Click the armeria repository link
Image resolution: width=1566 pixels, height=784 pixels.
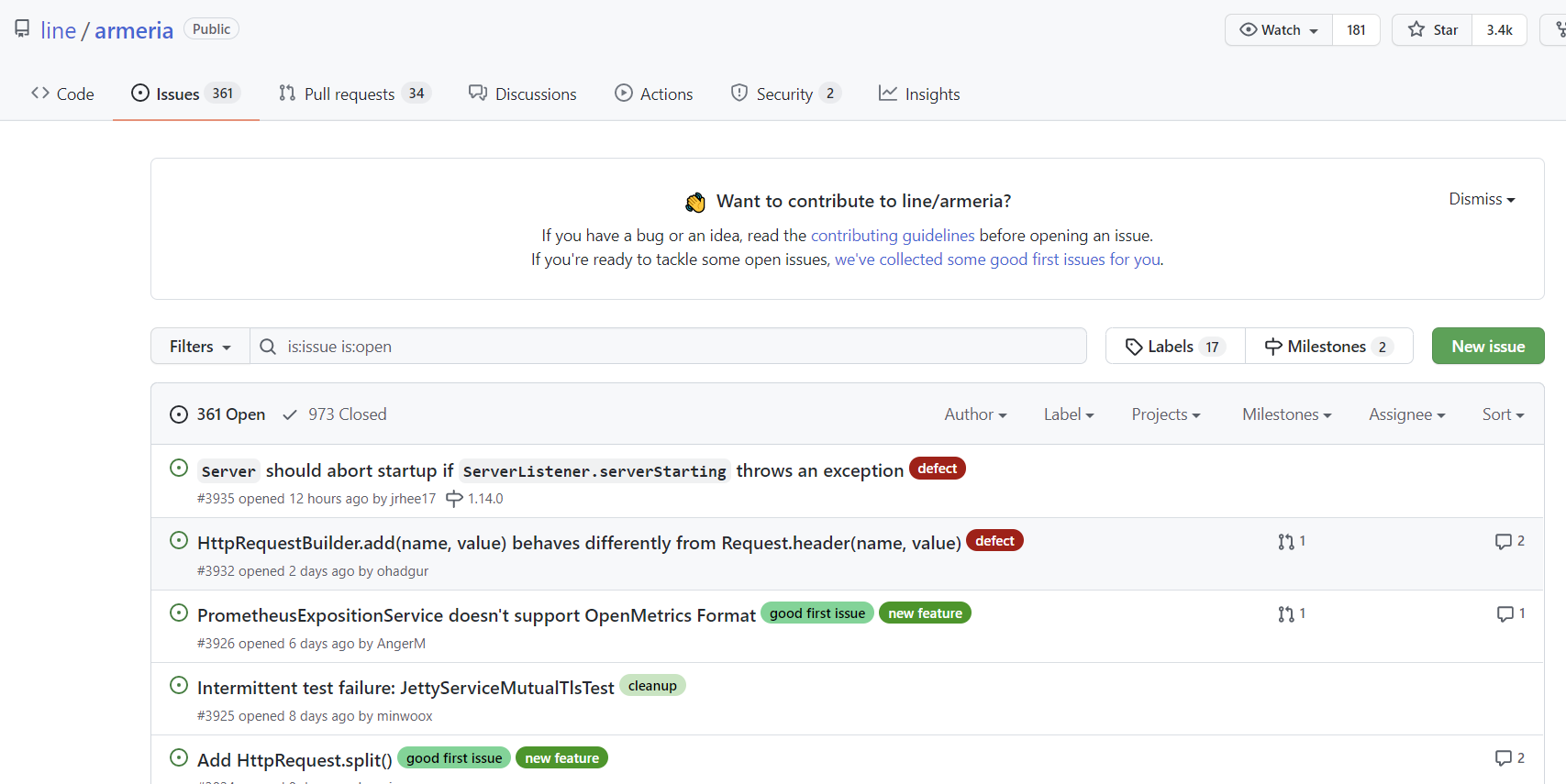[x=134, y=30]
